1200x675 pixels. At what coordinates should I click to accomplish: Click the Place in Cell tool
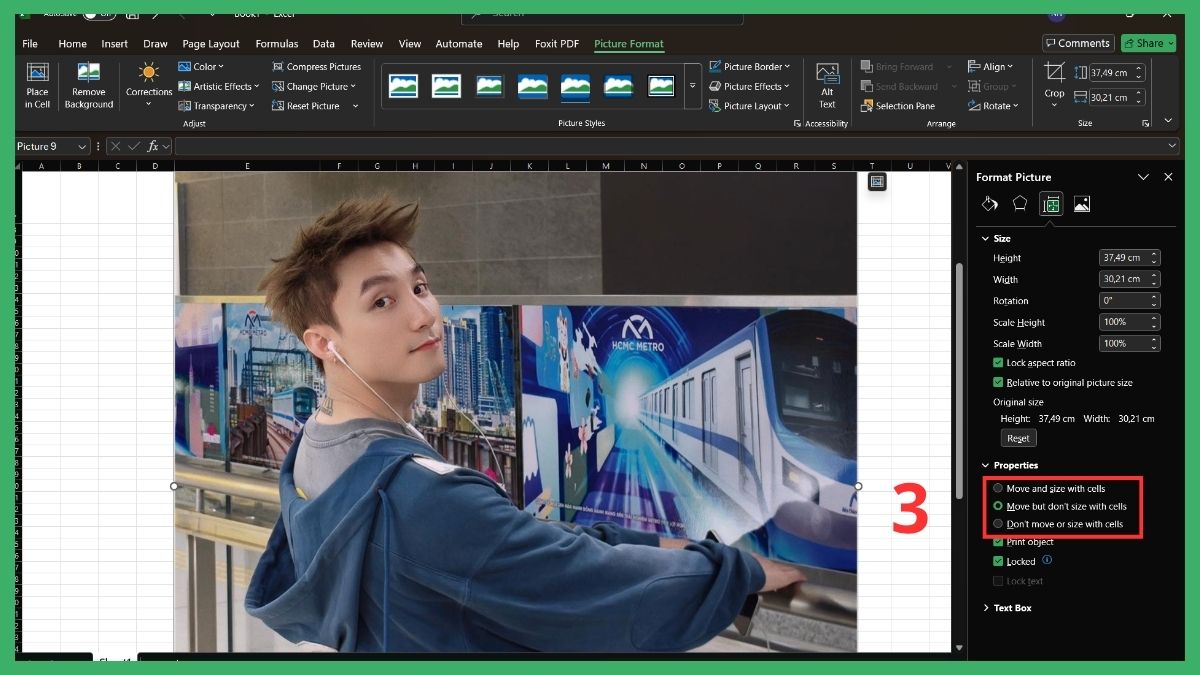[x=37, y=86]
